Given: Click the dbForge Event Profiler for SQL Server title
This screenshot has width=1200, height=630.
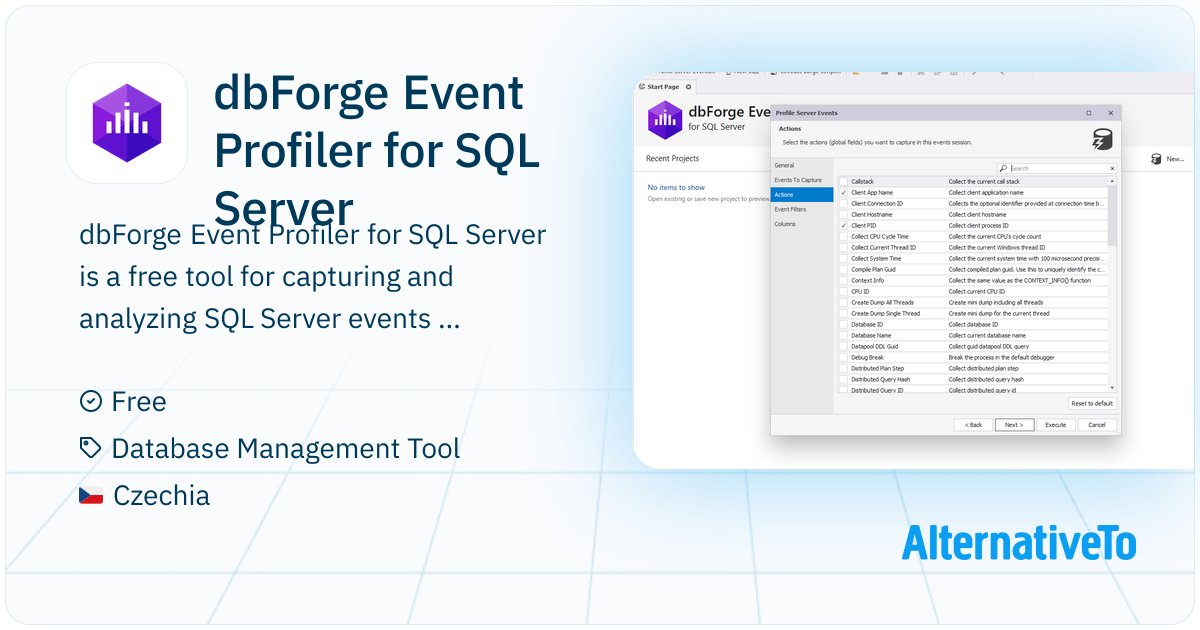Looking at the screenshot, I should pyautogui.click(x=377, y=151).
